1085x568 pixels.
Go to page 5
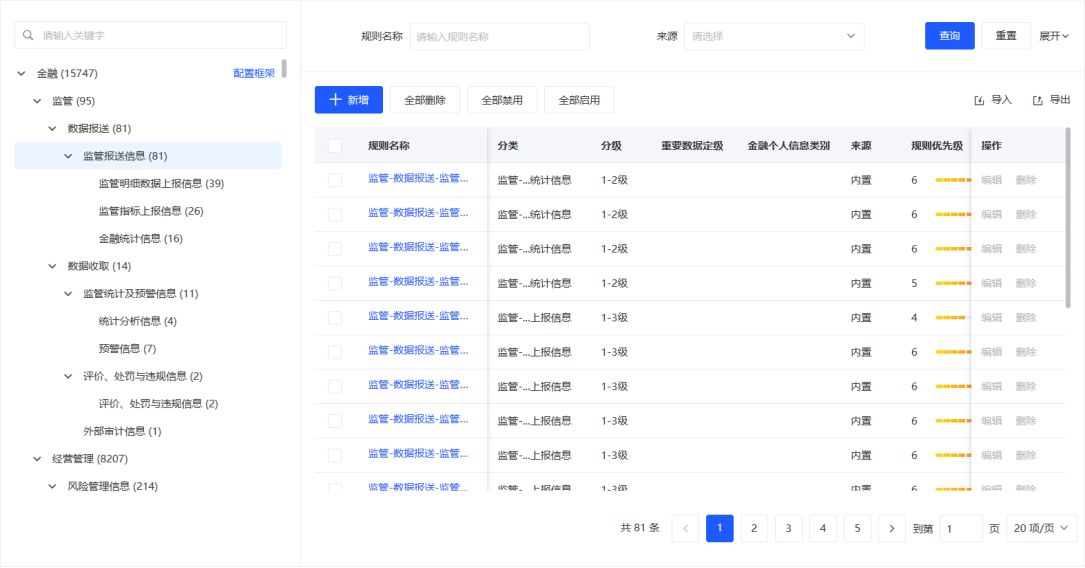pos(857,529)
